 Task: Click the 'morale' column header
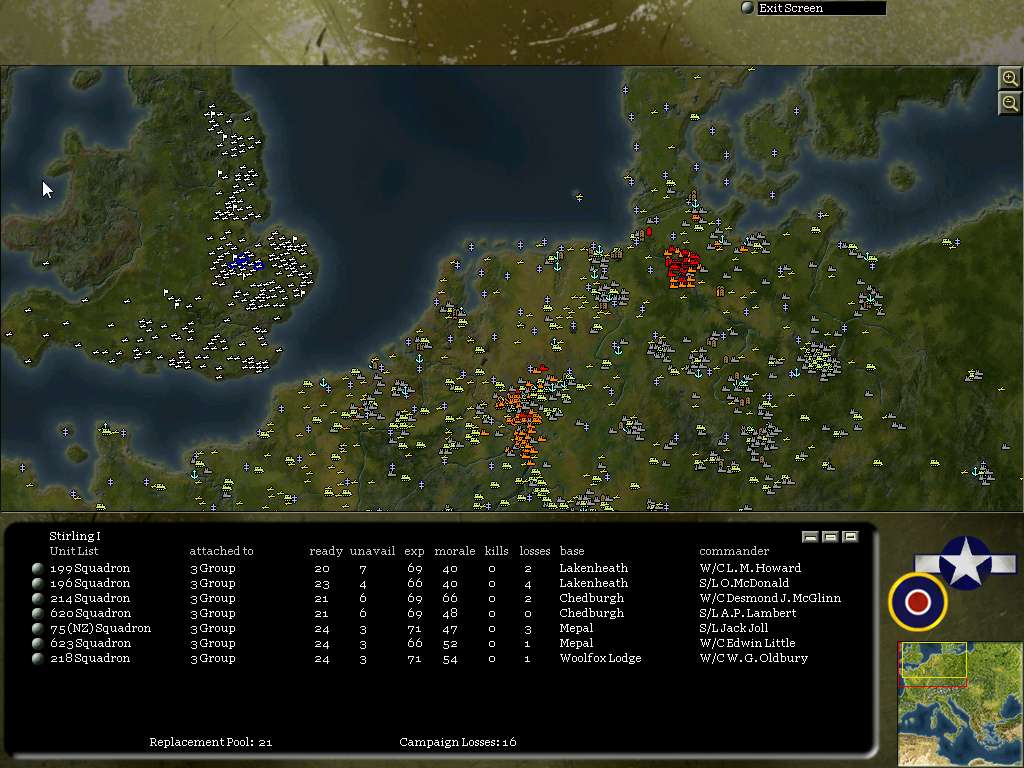(455, 551)
